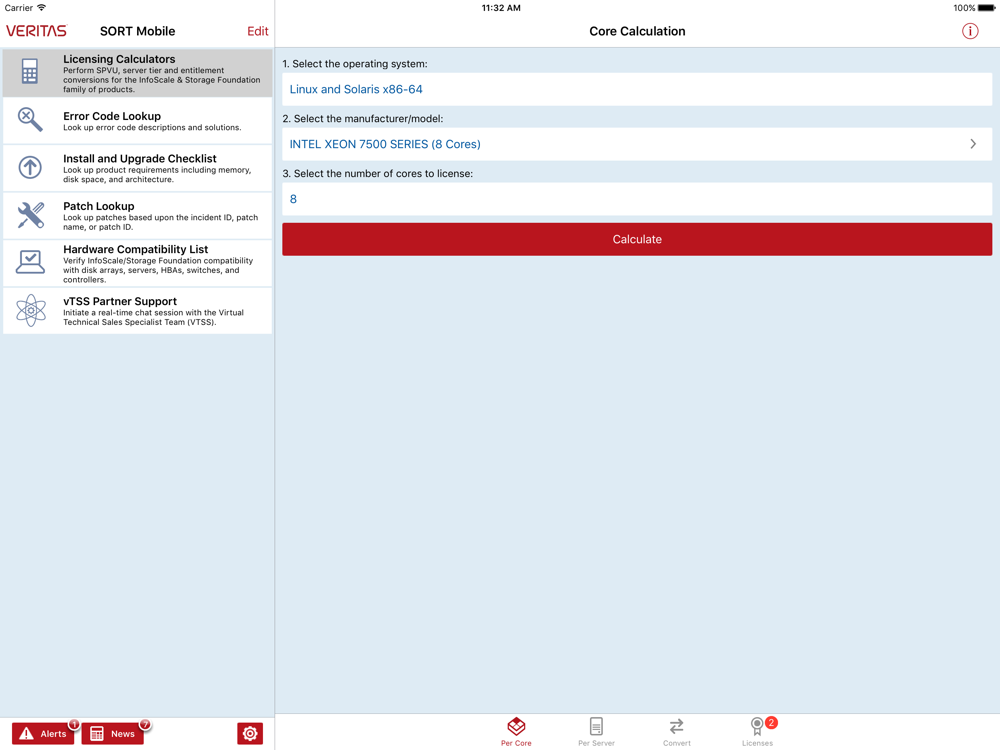
Task: Tap the Licenses badge showing 2
Action: 771,723
